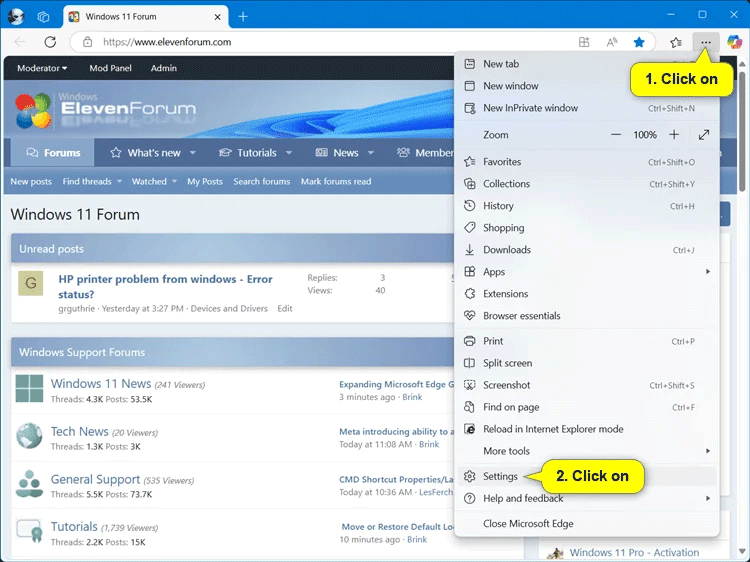This screenshot has height=562, width=750.
Task: Click the zoom out minus button
Action: 616,135
